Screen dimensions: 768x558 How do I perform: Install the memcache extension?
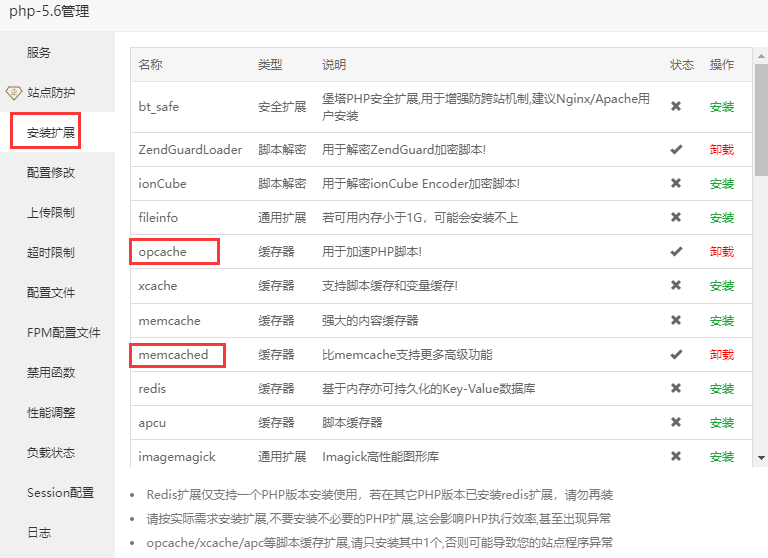(722, 321)
